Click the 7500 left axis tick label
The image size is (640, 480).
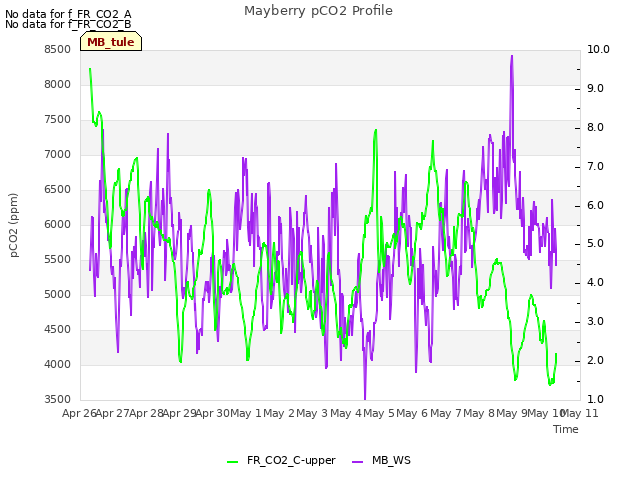coord(58,120)
